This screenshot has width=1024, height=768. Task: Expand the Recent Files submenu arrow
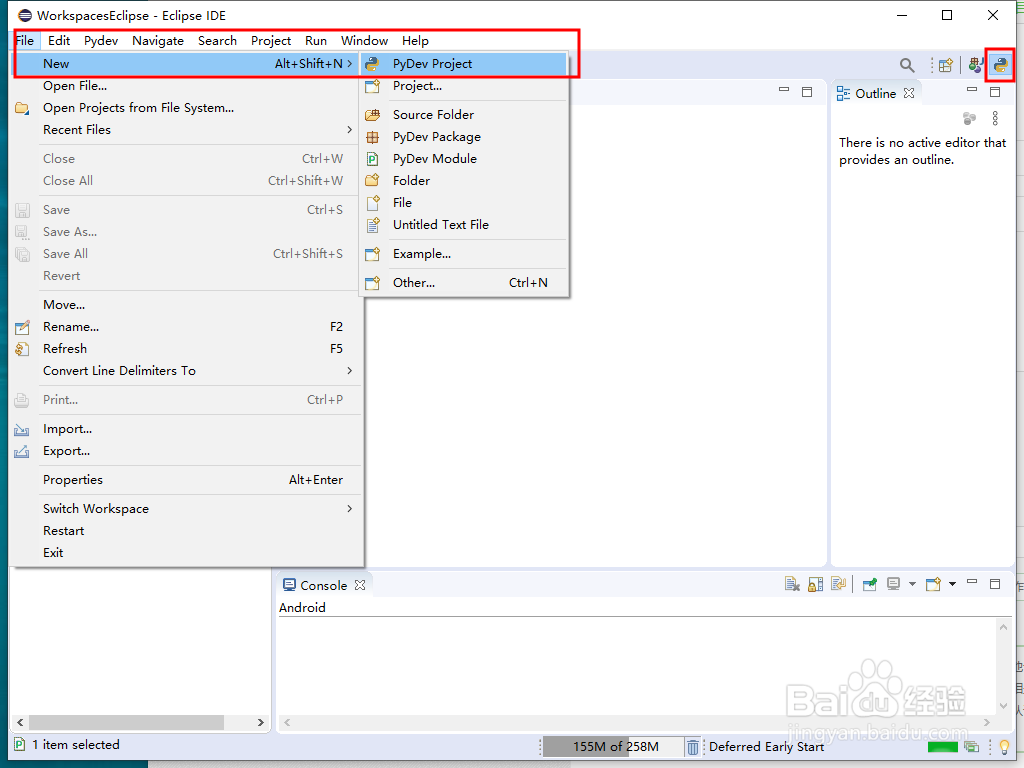tap(350, 130)
